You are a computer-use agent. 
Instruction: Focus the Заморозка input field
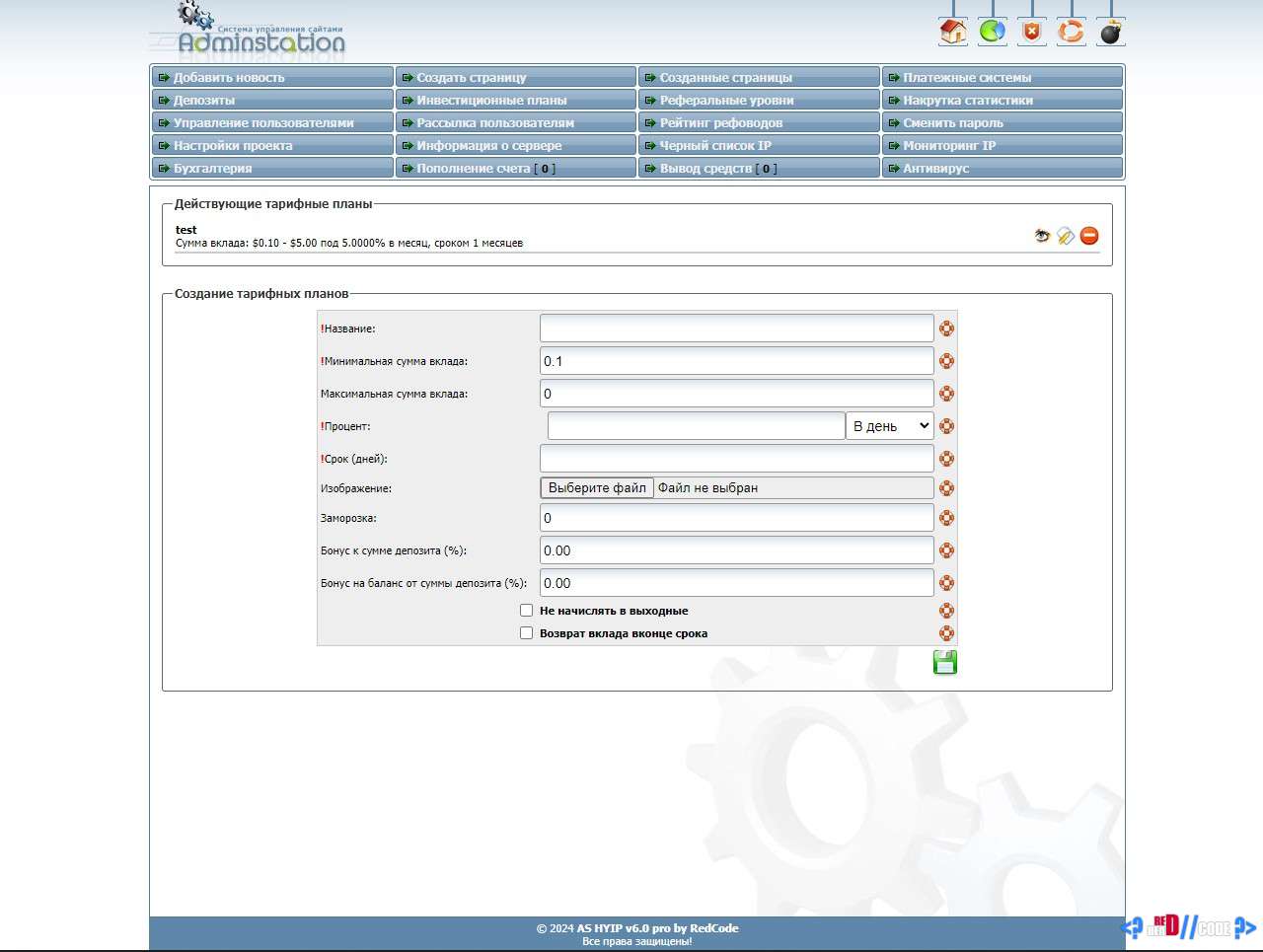pos(736,518)
